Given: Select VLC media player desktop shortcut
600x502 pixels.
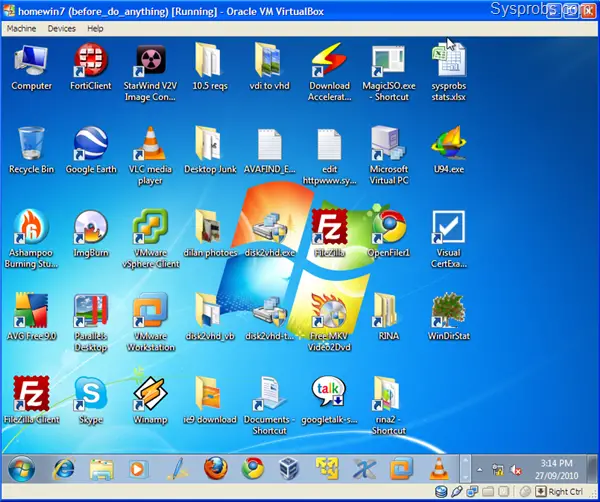Looking at the screenshot, I should (150, 156).
